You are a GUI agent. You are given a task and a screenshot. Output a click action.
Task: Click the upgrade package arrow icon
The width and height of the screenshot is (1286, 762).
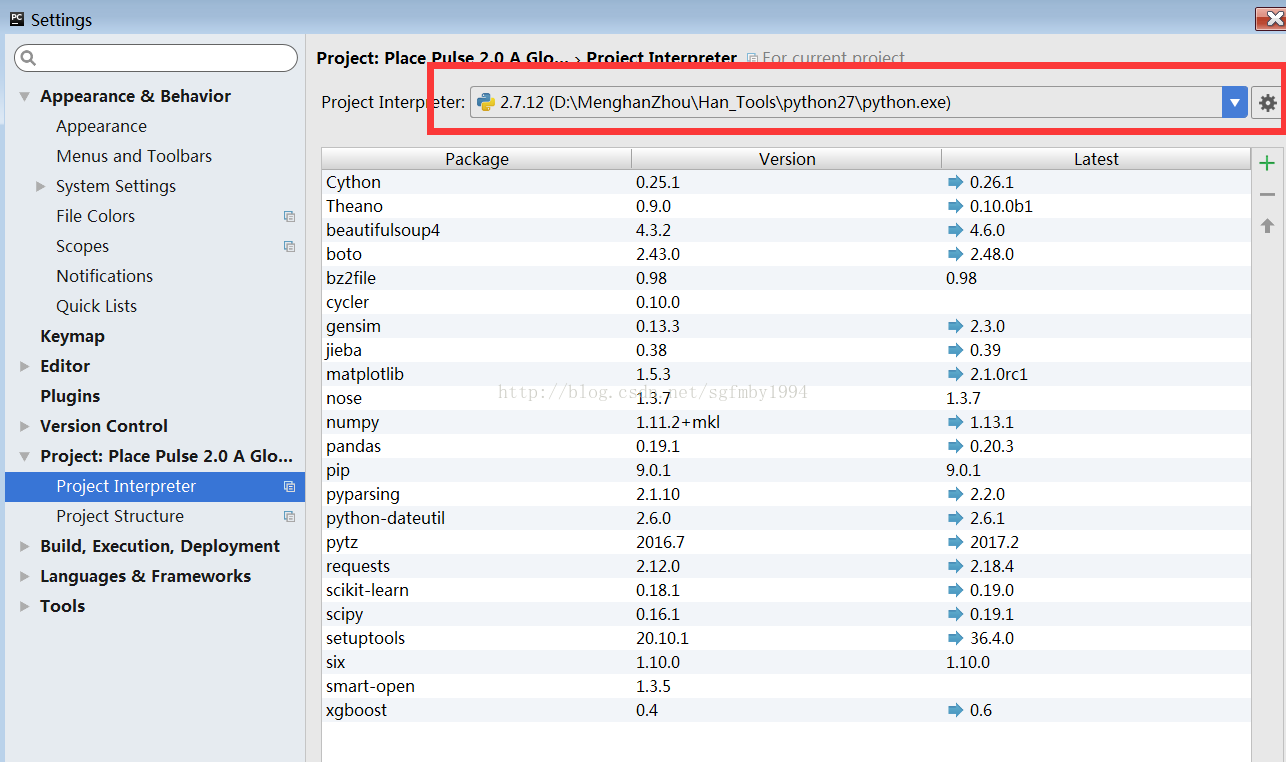[1267, 226]
